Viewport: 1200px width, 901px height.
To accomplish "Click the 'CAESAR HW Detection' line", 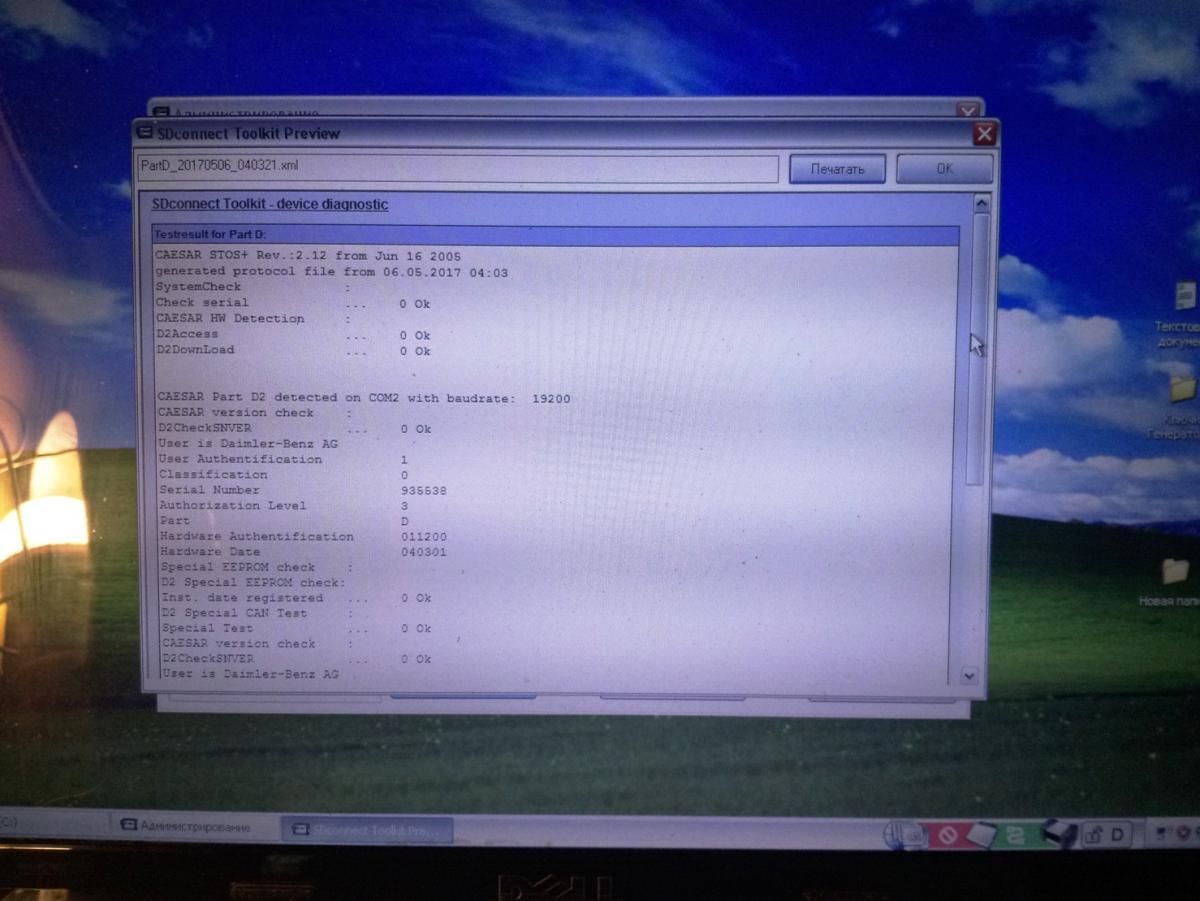I will point(252,319).
